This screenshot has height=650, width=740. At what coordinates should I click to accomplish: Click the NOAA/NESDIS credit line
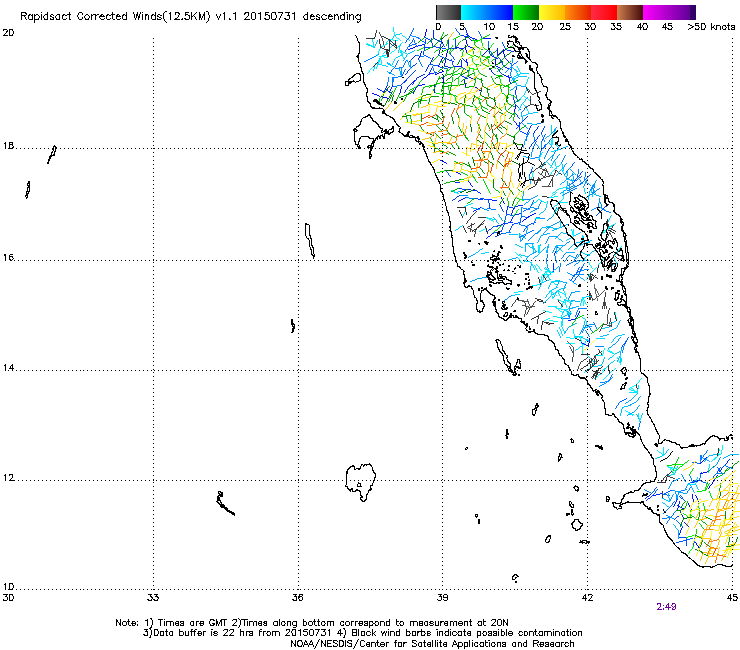pos(432,644)
